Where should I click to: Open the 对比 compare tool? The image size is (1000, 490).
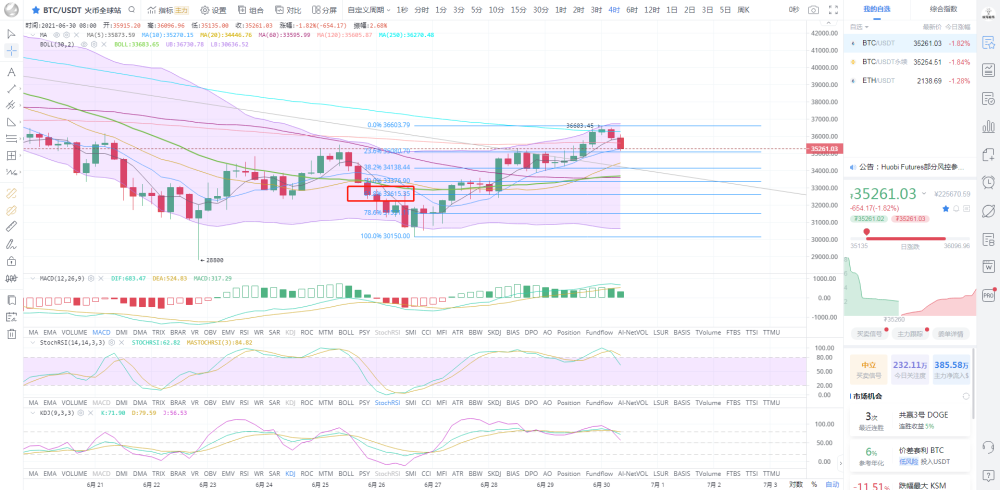click(289, 10)
